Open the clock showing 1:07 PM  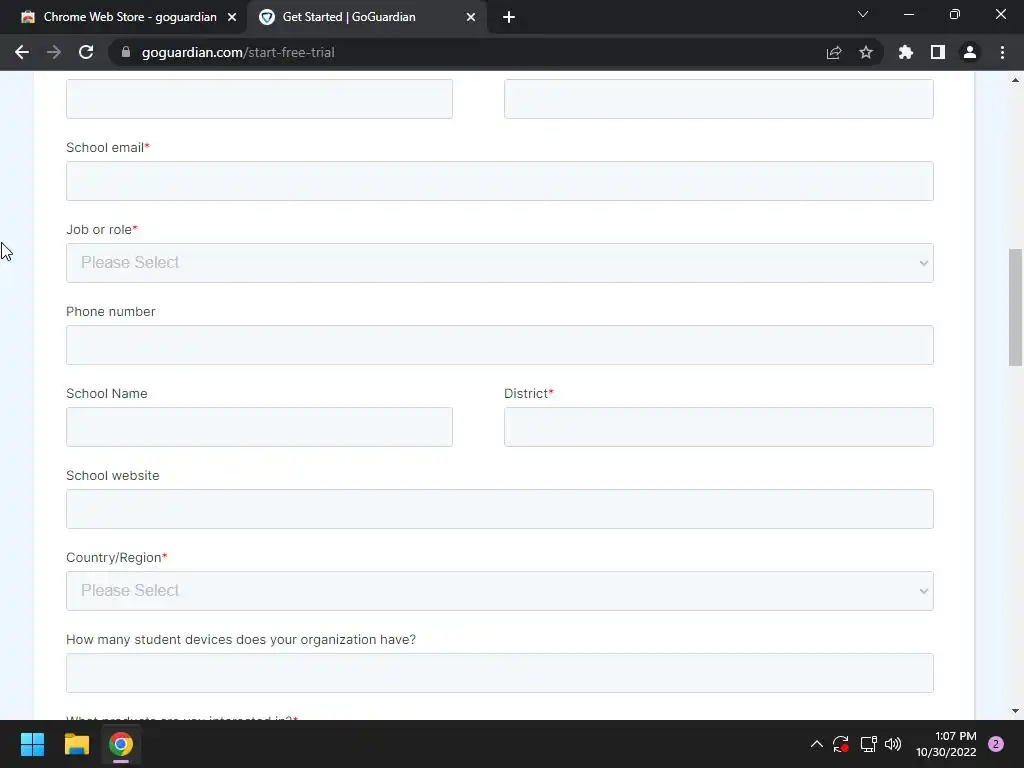tap(946, 744)
